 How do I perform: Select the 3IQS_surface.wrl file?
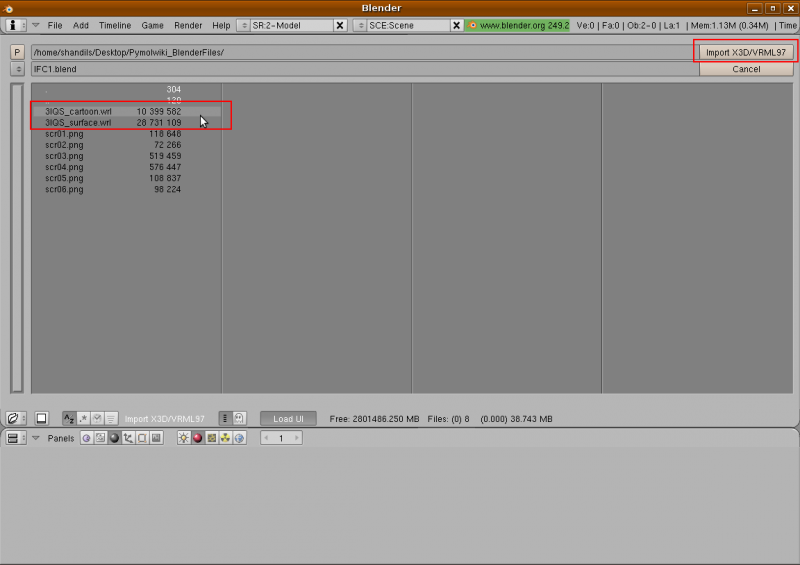(x=78, y=122)
